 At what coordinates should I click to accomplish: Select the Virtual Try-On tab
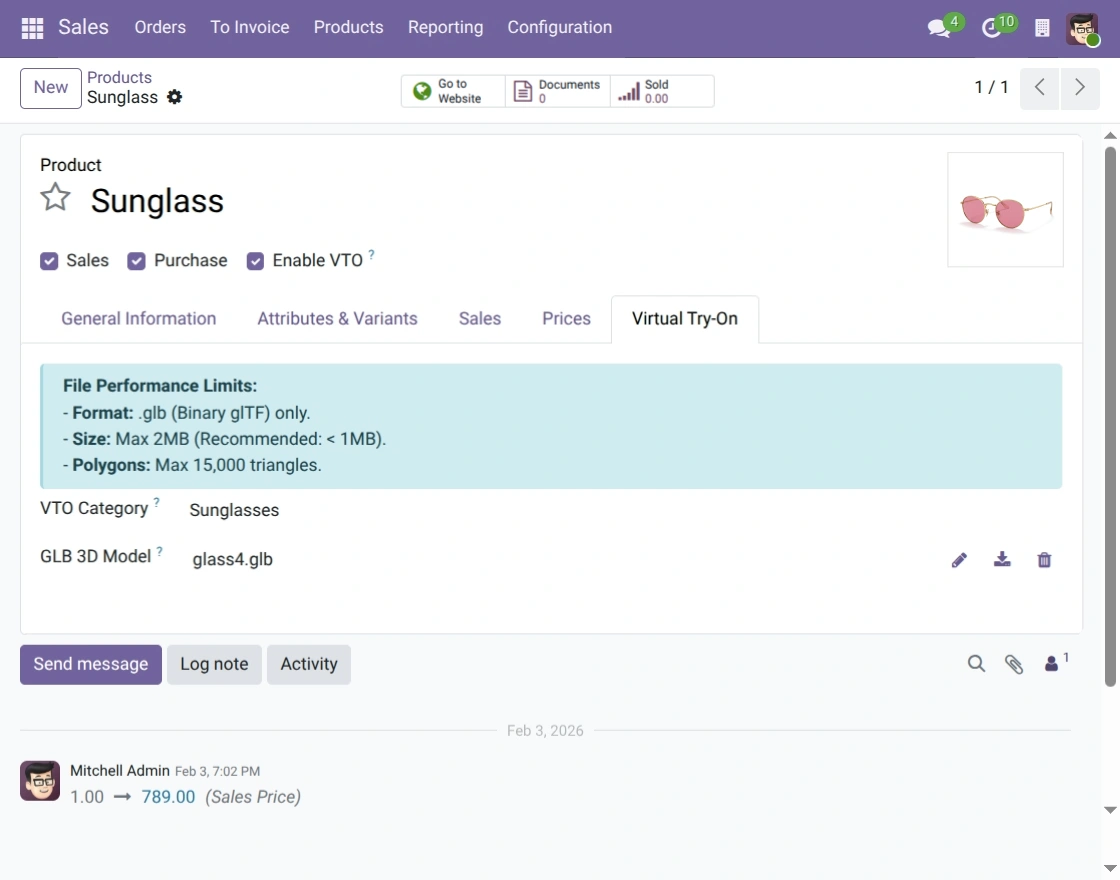coord(685,319)
